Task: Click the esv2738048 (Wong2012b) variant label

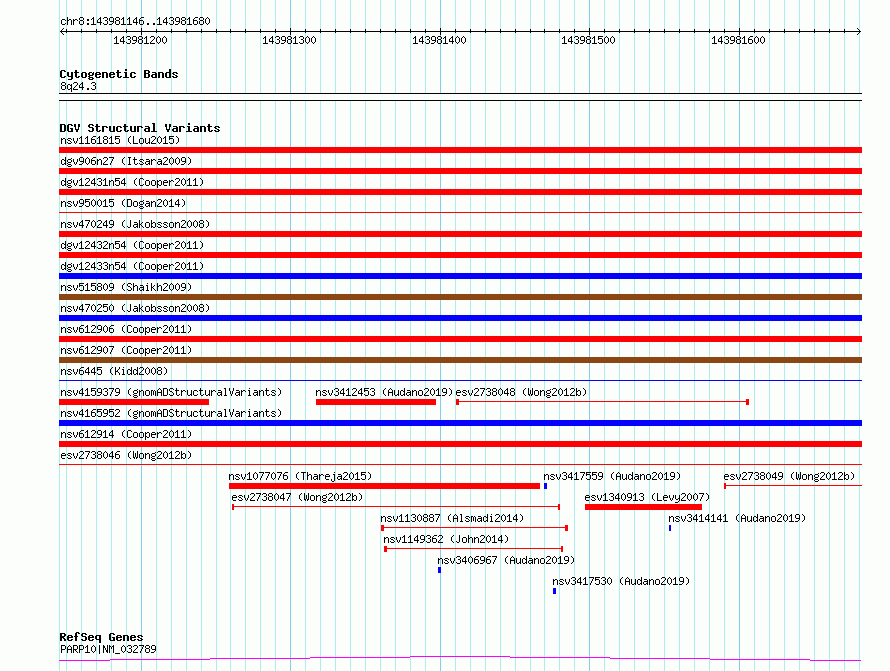Action: [521, 392]
